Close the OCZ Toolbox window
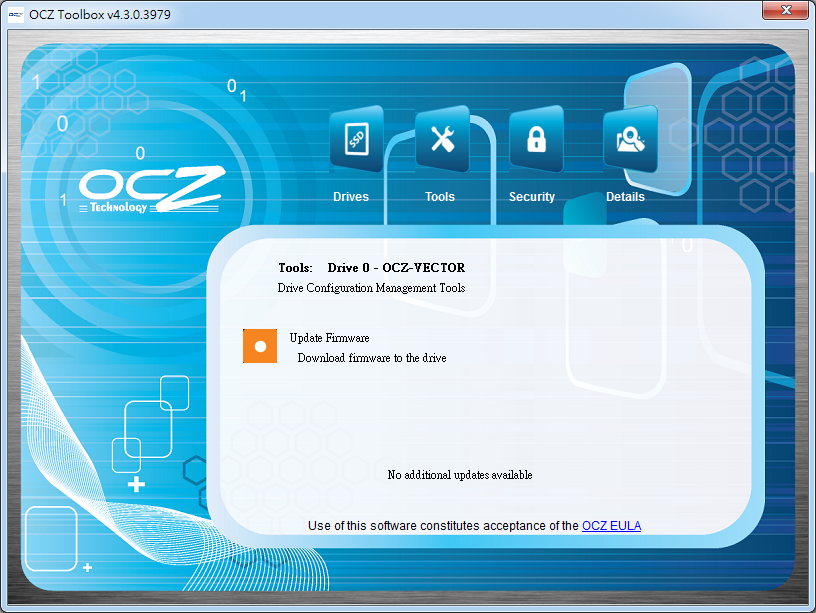This screenshot has height=613, width=816. 786,10
